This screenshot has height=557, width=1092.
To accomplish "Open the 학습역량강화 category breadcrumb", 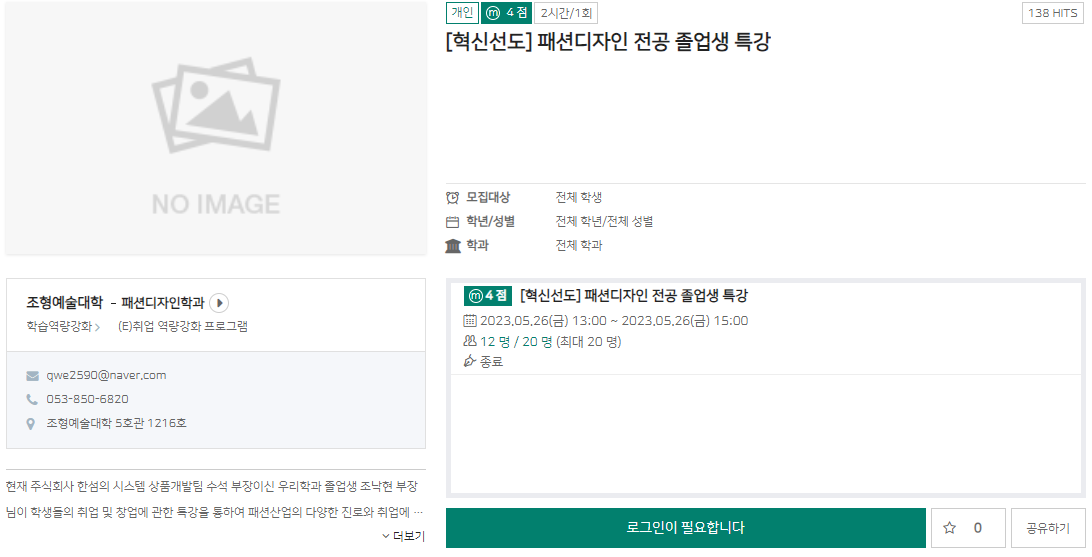I will point(63,326).
